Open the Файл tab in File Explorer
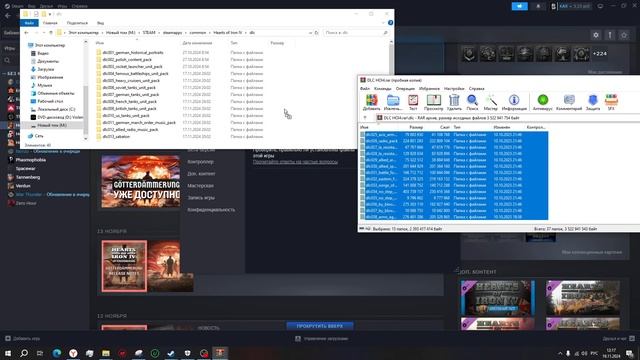This screenshot has width=640, height=360. coord(29,23)
